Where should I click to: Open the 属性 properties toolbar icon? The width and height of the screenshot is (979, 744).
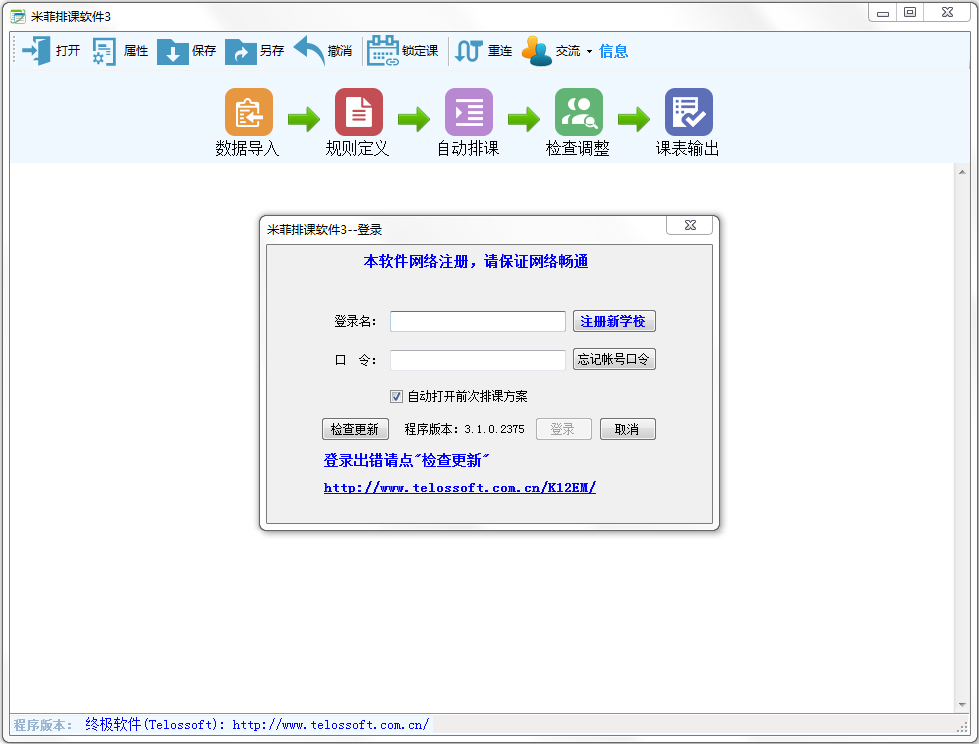pyautogui.click(x=104, y=51)
